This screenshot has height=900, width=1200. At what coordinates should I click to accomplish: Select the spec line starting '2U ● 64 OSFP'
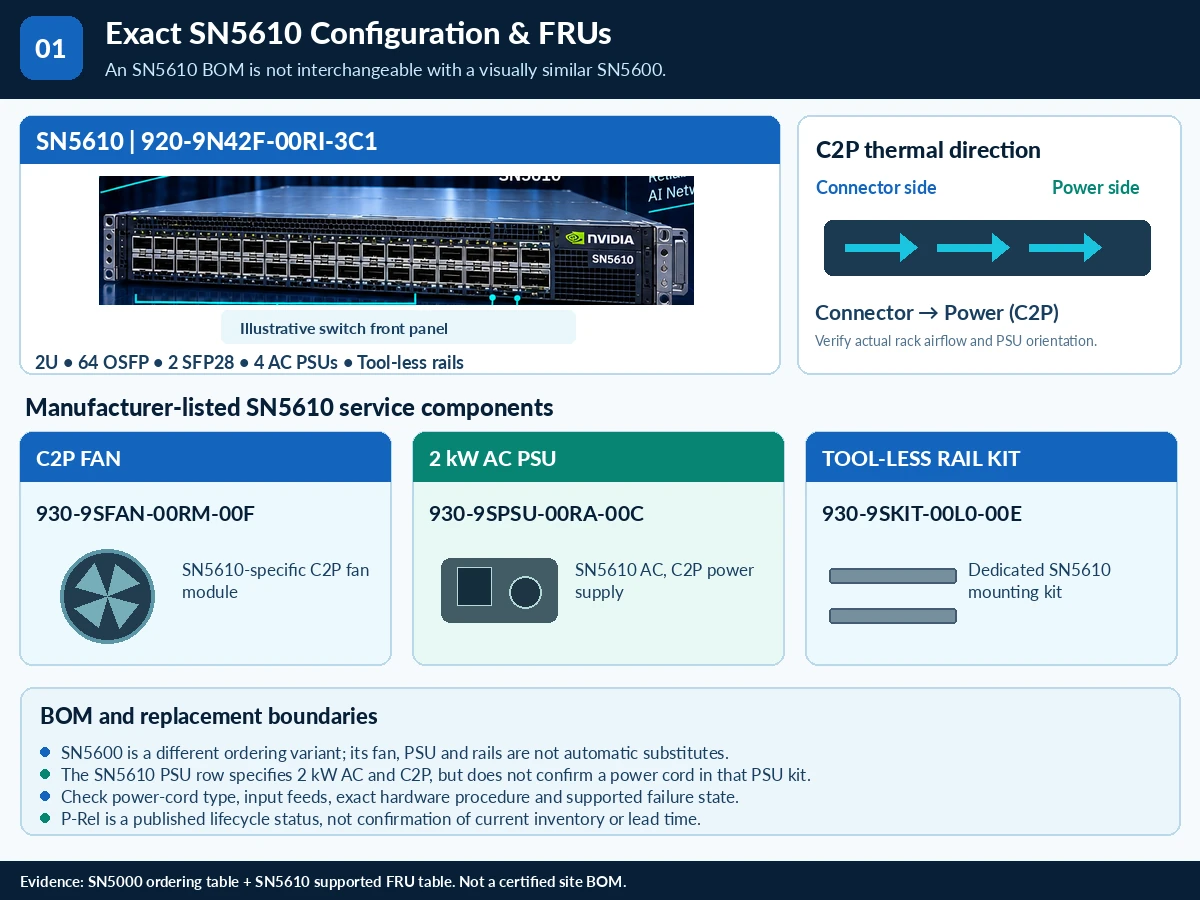(x=250, y=362)
